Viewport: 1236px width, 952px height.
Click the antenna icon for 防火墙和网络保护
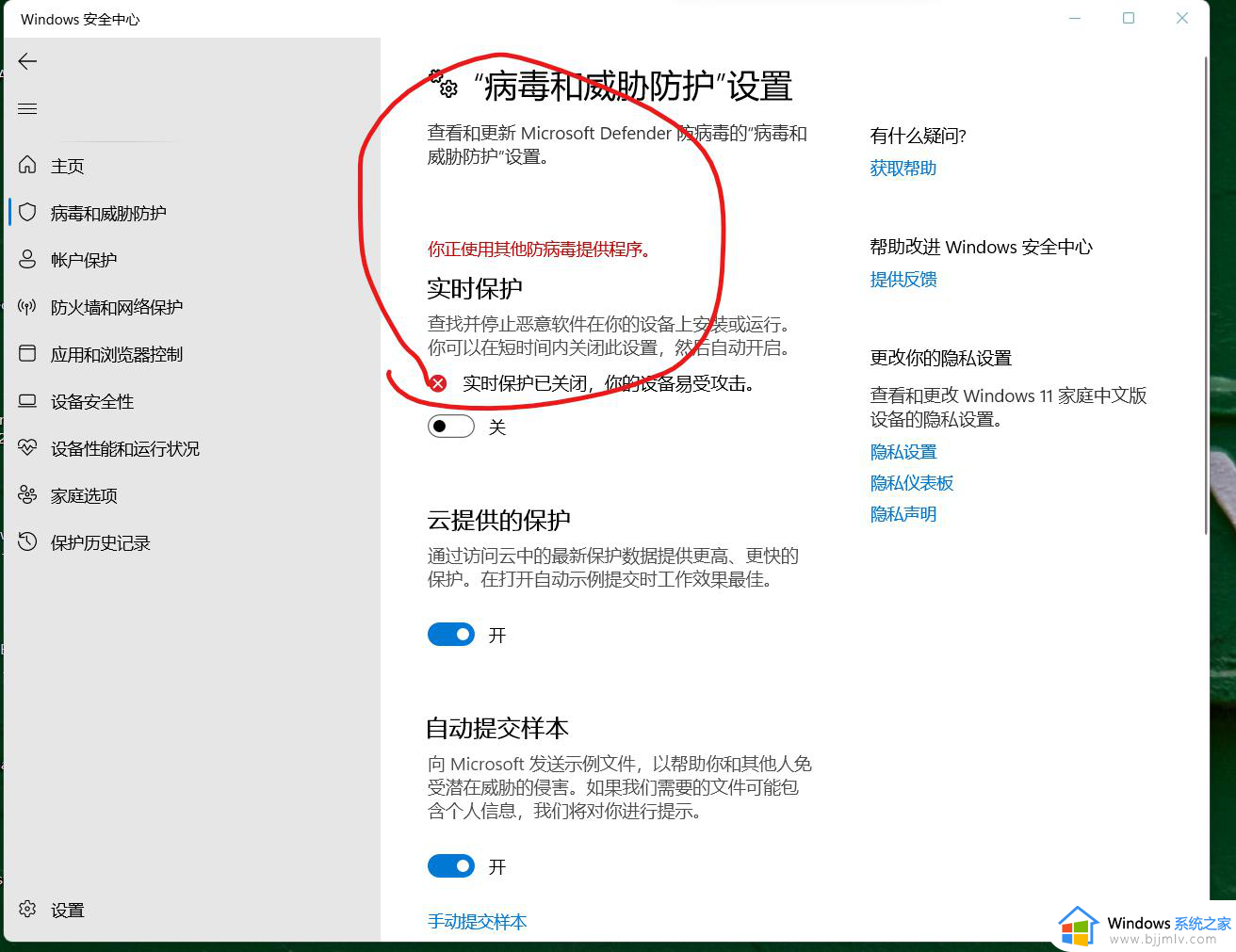[x=27, y=306]
